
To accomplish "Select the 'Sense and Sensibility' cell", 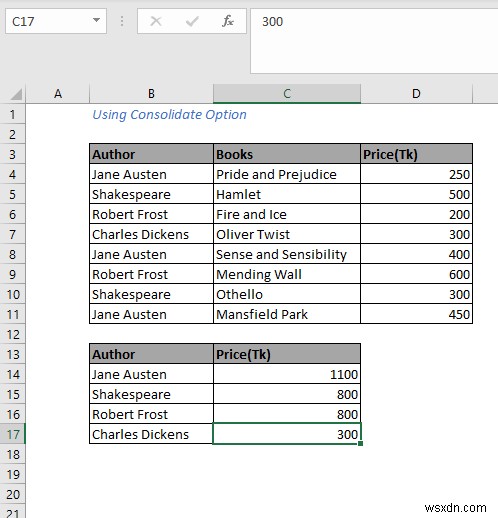I will (287, 254).
